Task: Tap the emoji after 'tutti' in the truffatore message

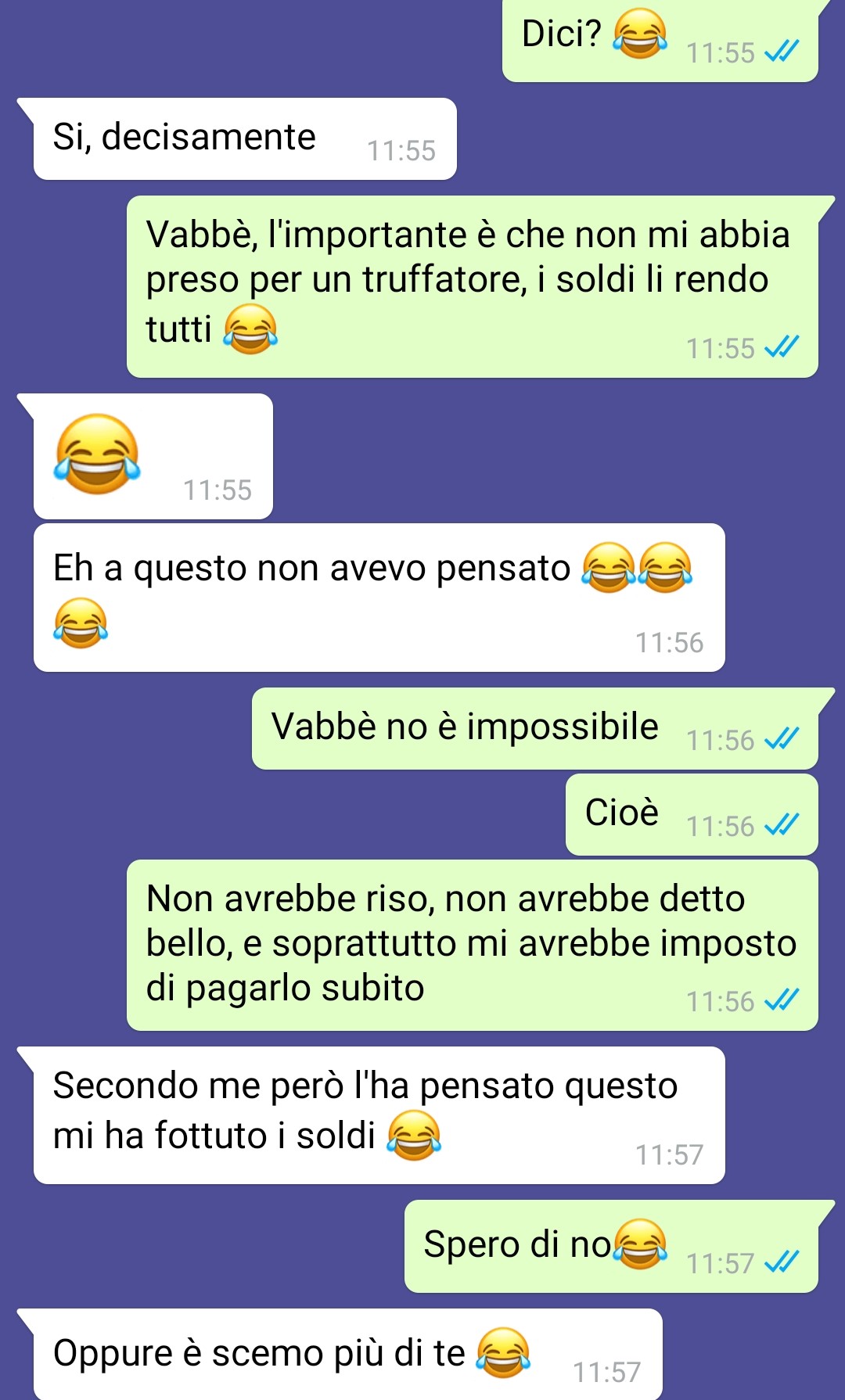Action: coord(250,328)
